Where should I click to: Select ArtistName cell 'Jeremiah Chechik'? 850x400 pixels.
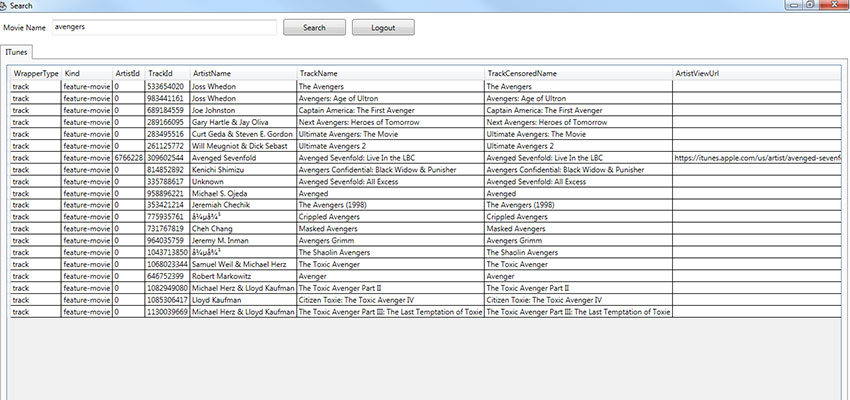243,205
